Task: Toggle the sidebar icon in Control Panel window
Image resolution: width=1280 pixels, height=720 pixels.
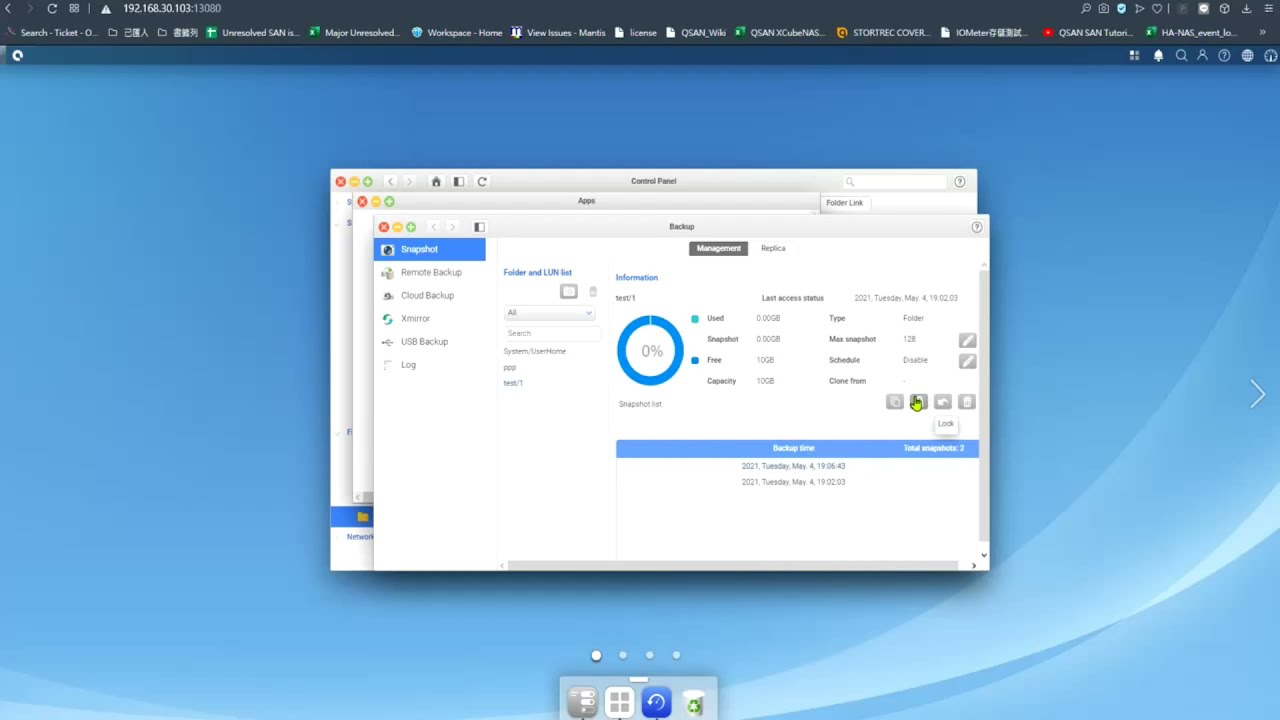Action: point(459,182)
